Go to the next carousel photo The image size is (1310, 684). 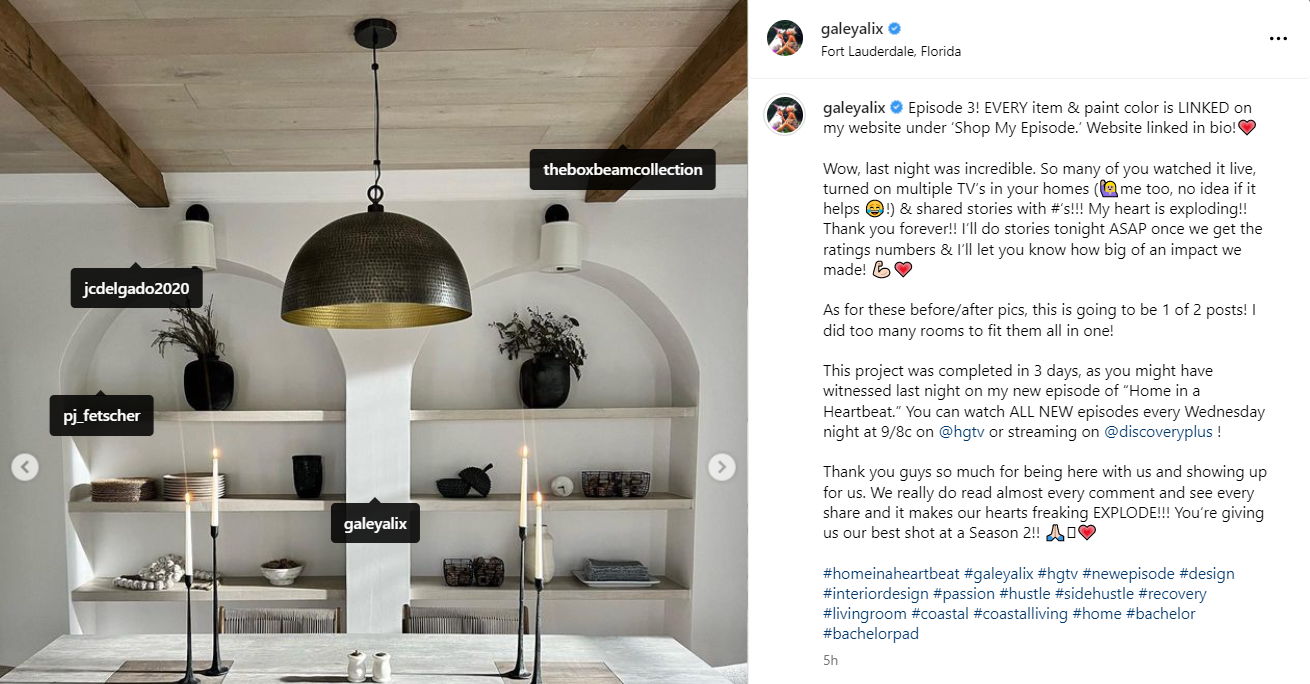[722, 467]
